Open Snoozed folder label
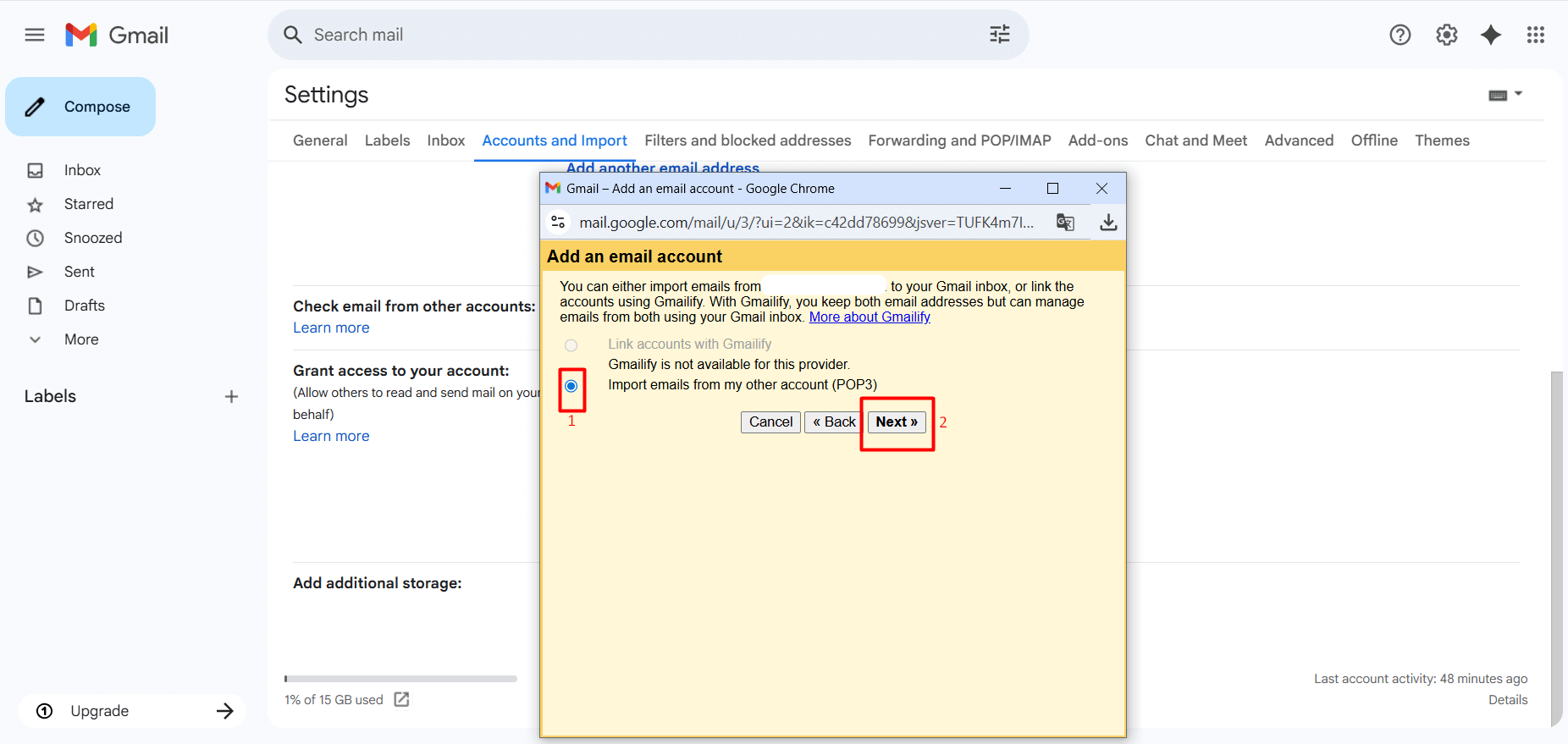This screenshot has height=744, width=1568. point(93,238)
